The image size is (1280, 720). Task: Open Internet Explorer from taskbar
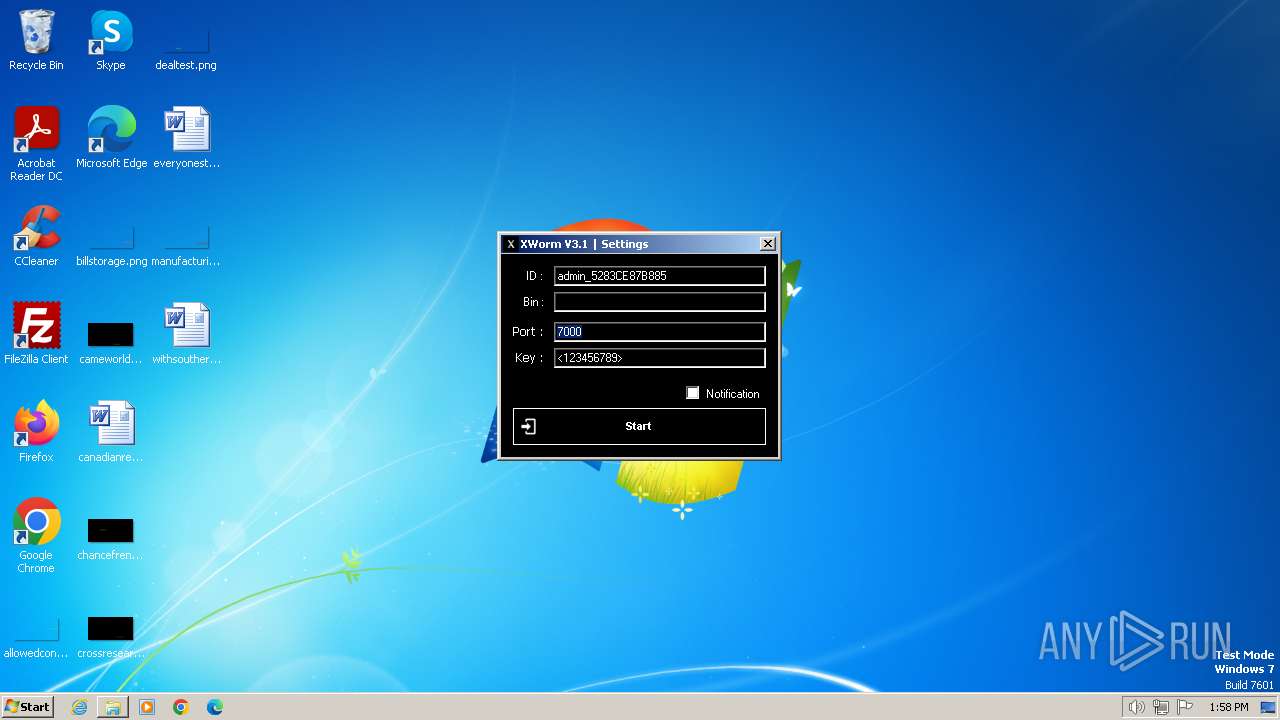(79, 707)
